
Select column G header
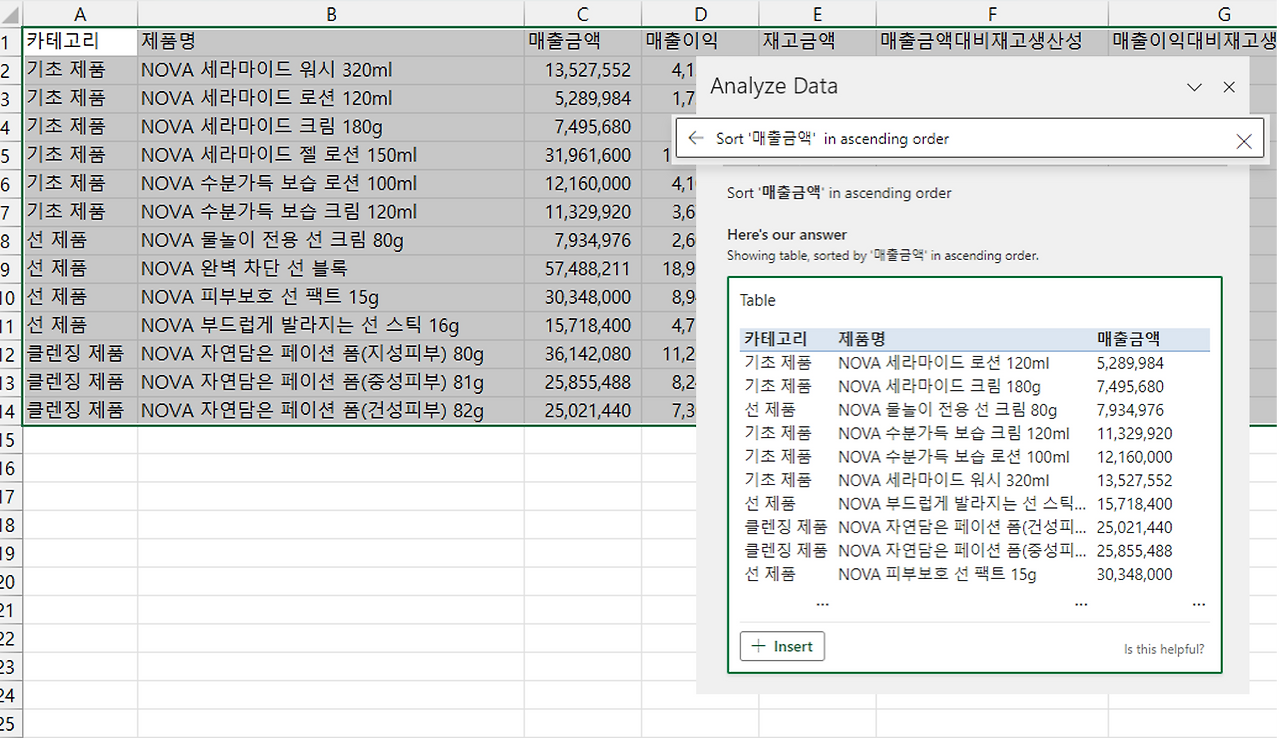click(x=1193, y=13)
